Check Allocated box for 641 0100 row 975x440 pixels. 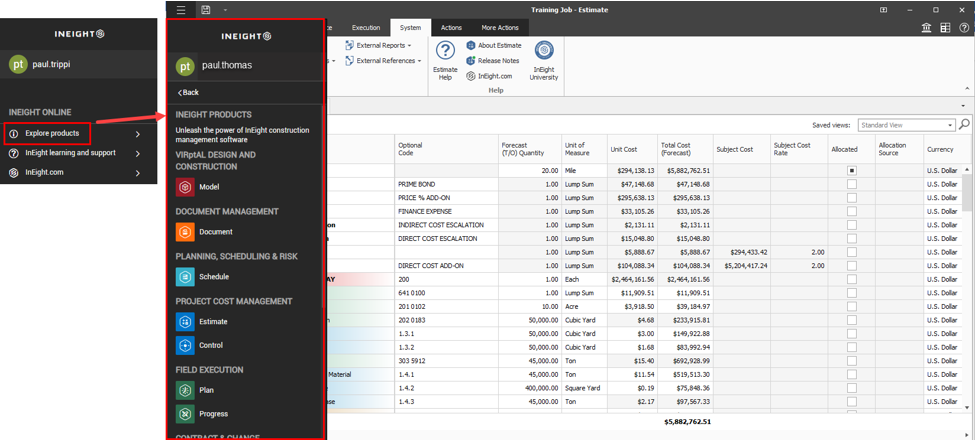[x=852, y=293]
